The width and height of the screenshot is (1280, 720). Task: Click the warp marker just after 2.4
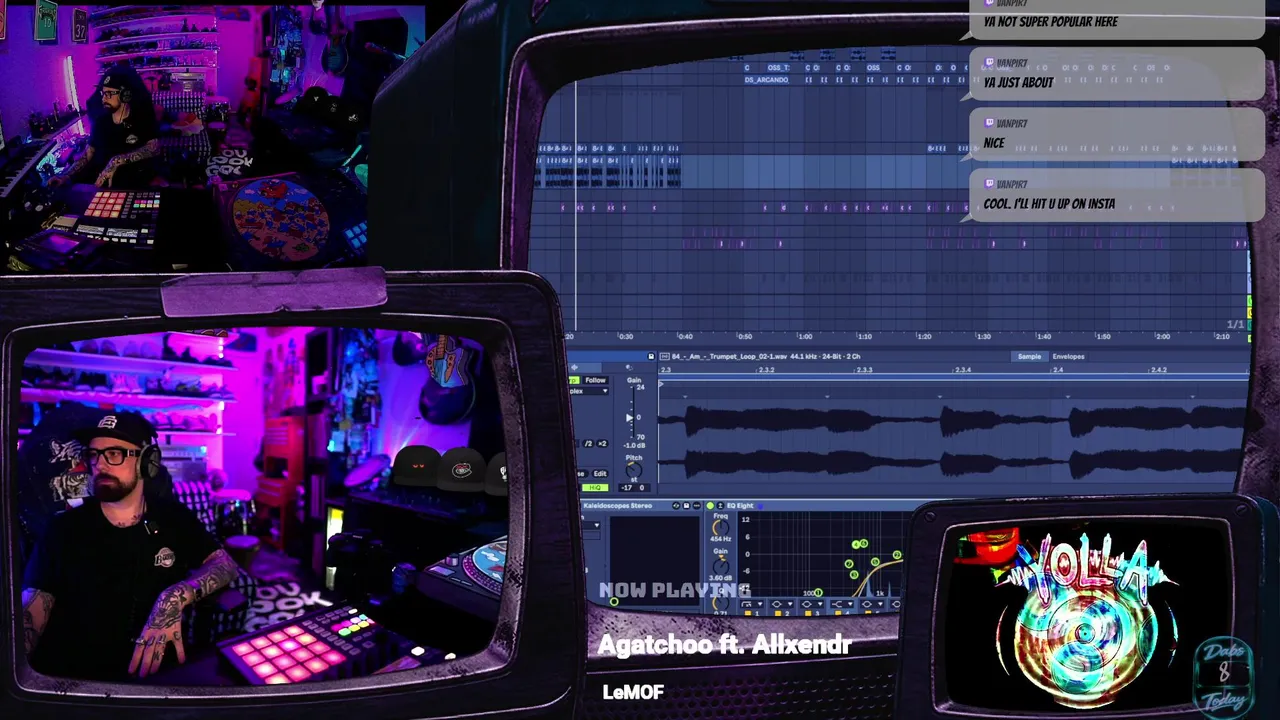coord(1067,397)
